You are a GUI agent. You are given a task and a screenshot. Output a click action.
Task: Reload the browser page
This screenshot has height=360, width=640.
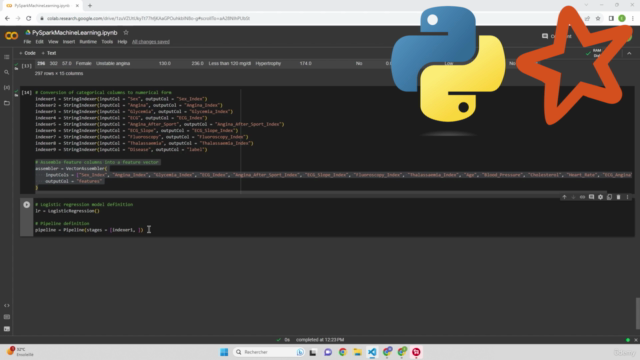pos(29,18)
